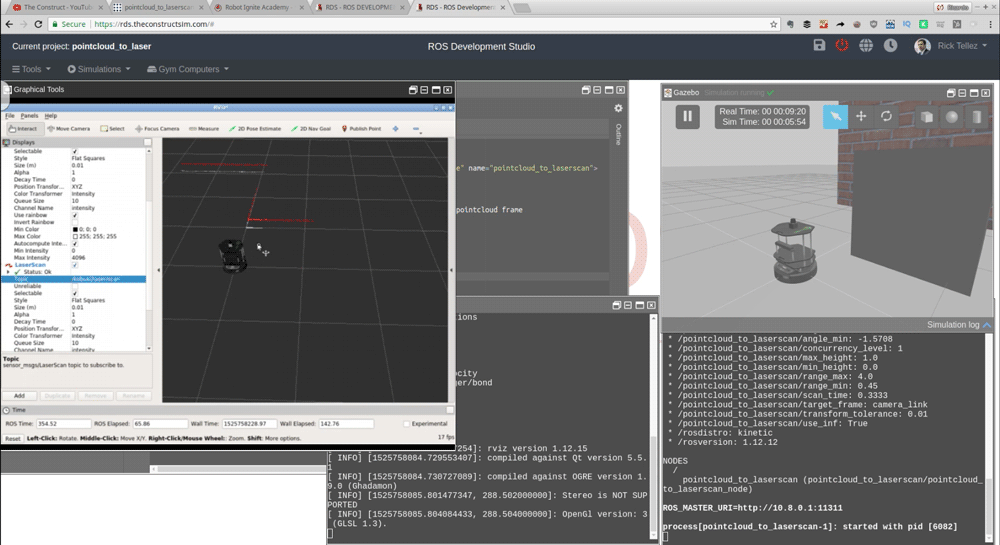Enable the Experimental checkbox in Time panel
Viewport: 1000px width, 545px height.
tap(406, 424)
